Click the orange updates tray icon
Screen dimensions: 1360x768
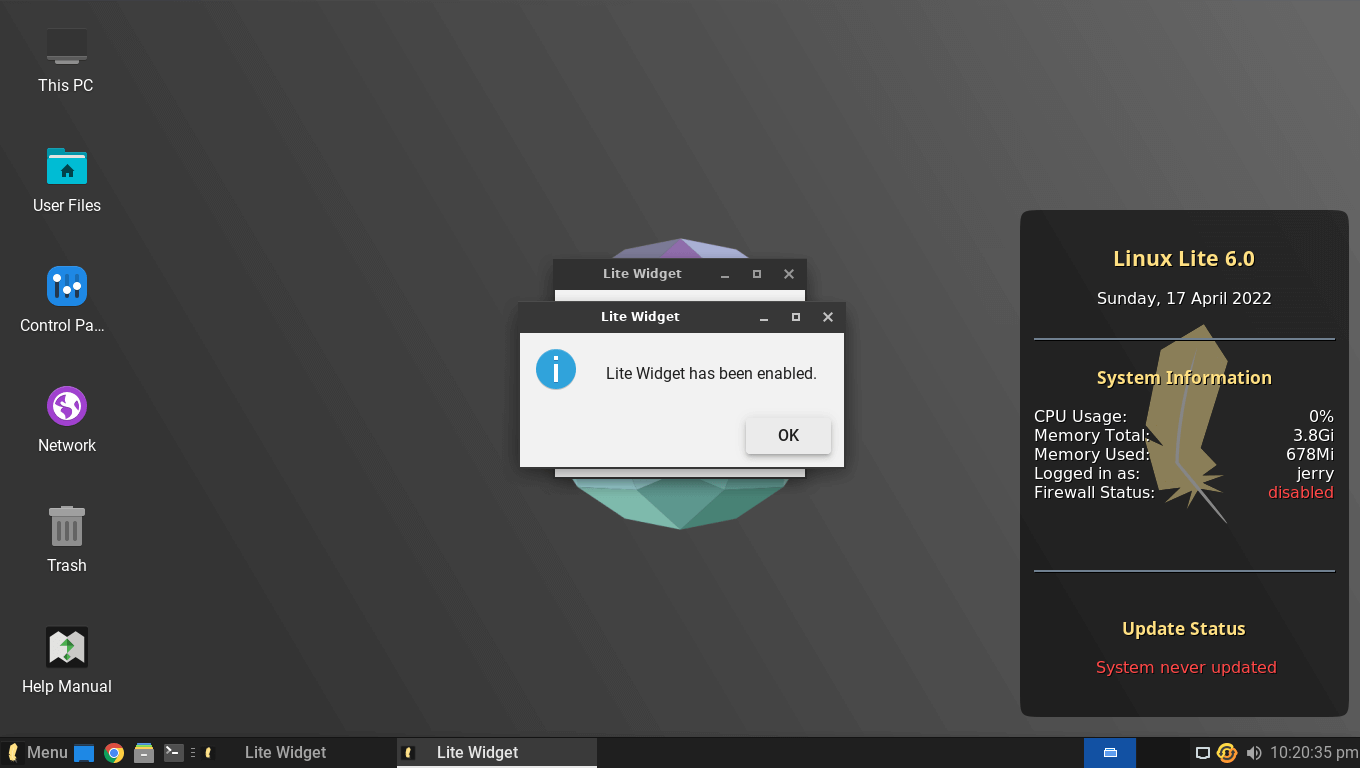(x=1227, y=753)
